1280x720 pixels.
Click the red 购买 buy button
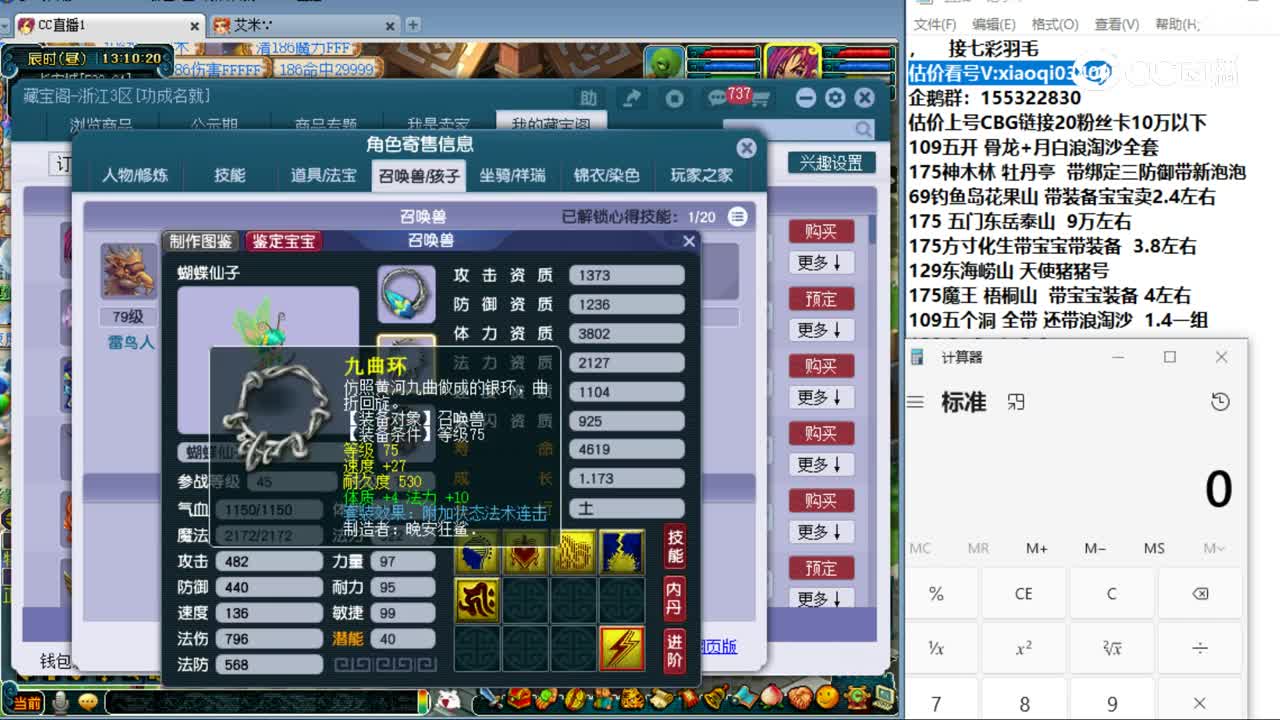(820, 231)
